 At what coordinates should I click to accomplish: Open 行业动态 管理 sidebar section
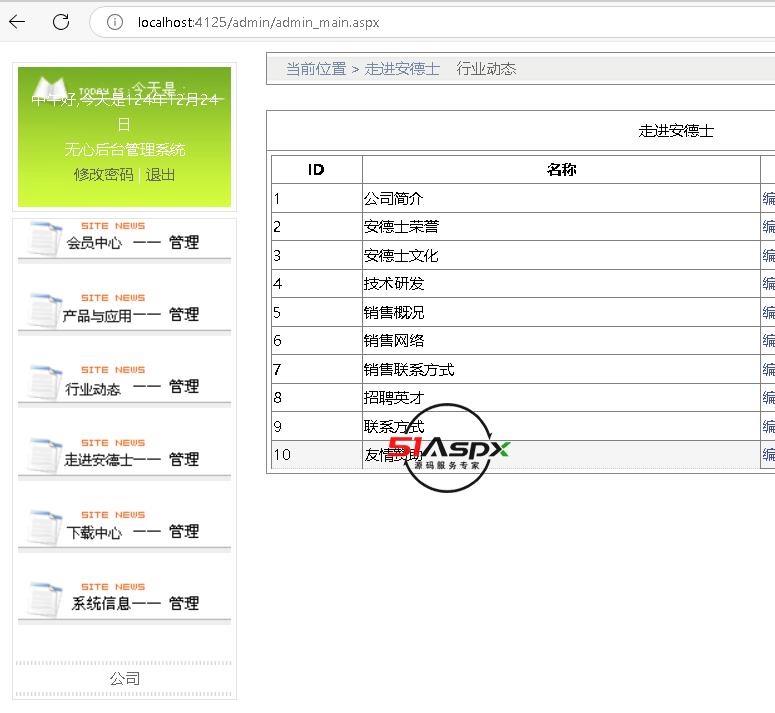point(125,384)
